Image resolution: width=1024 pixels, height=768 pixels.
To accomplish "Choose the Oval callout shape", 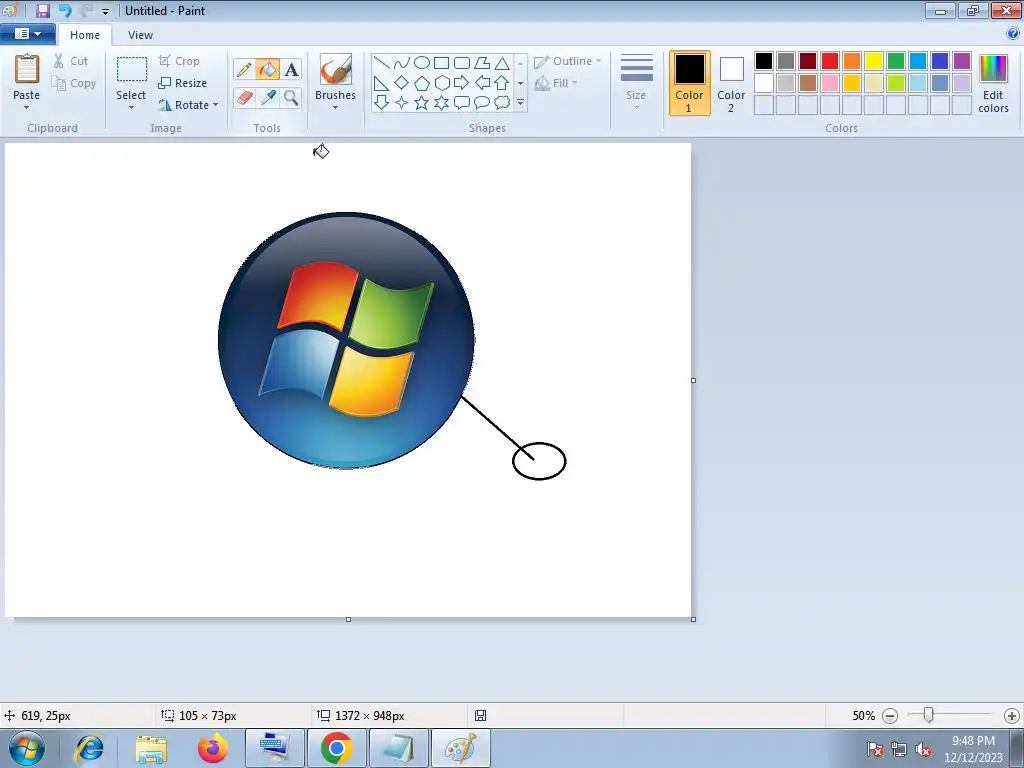I will [x=482, y=103].
